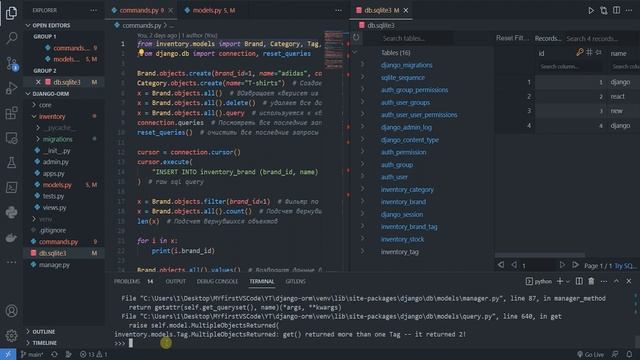Split the editor right
The image size is (640, 360).
point(616,10)
